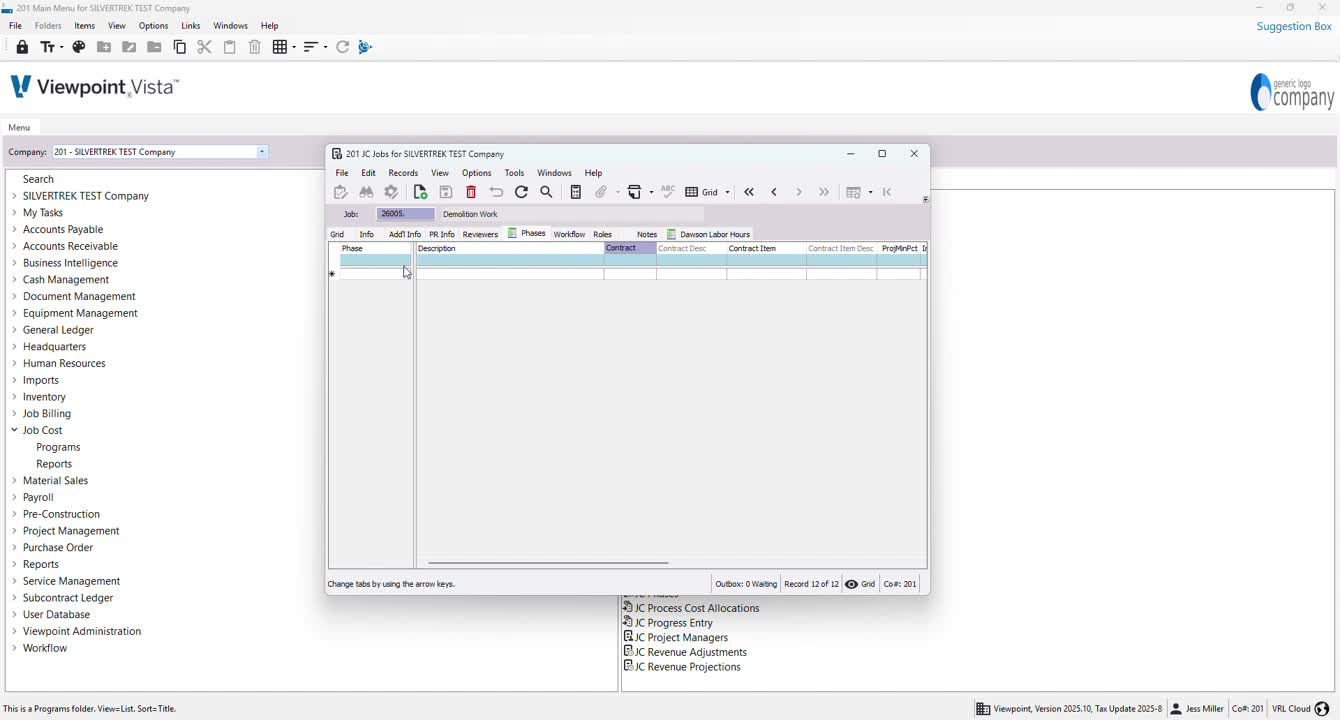Expand the Accounts Payable tree node

(x=14, y=229)
